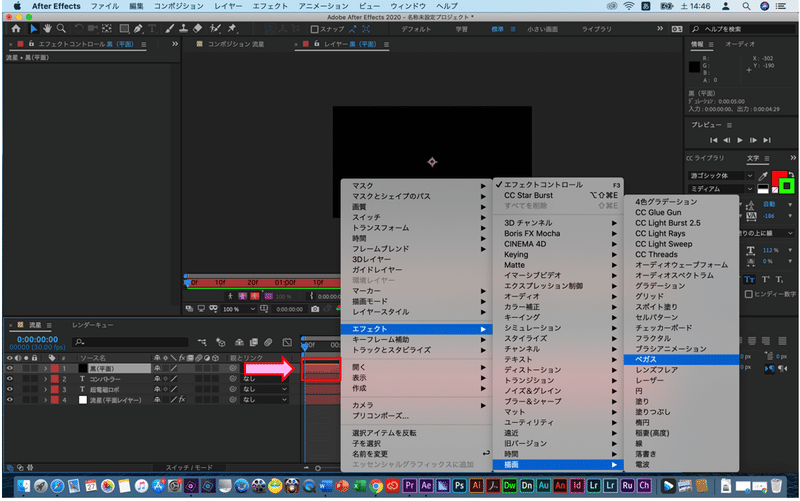800x501 pixels.
Task: Open the composition mini-flowchart icon in the timeline
Action: pos(203,342)
